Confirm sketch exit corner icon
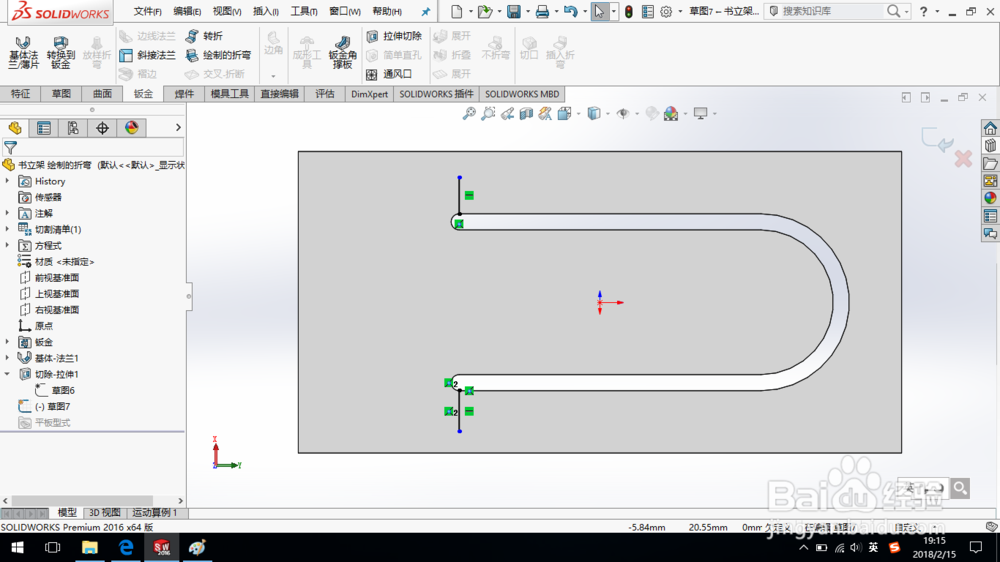 click(936, 140)
